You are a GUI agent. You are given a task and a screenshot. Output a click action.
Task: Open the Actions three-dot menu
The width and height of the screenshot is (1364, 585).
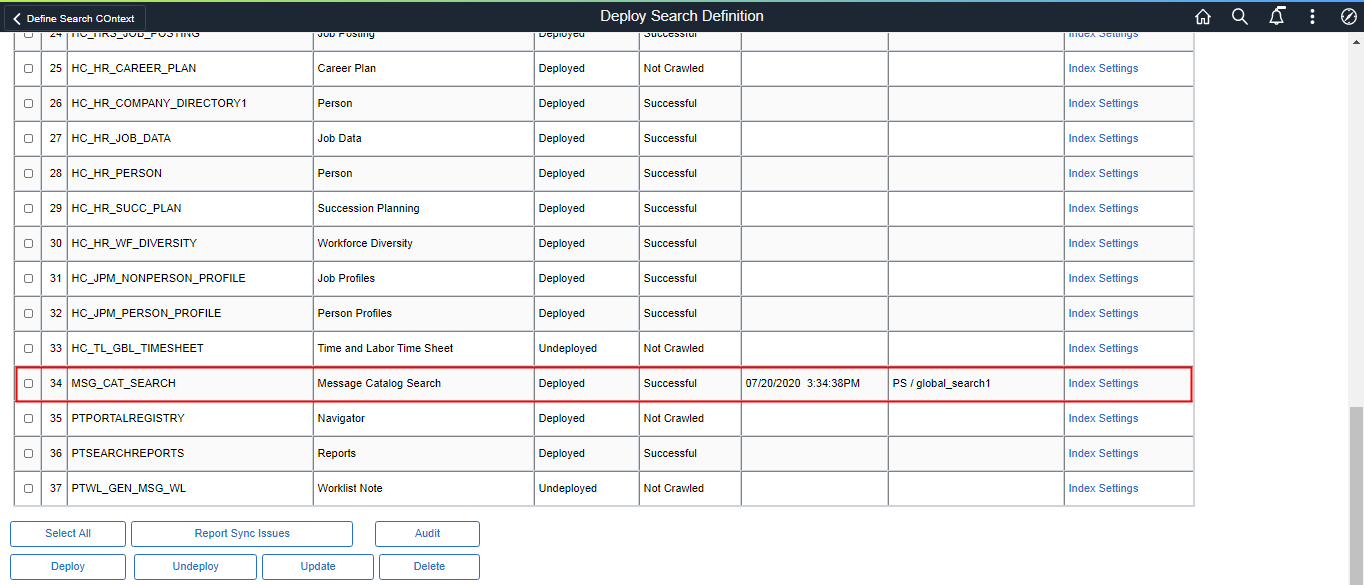point(1312,17)
